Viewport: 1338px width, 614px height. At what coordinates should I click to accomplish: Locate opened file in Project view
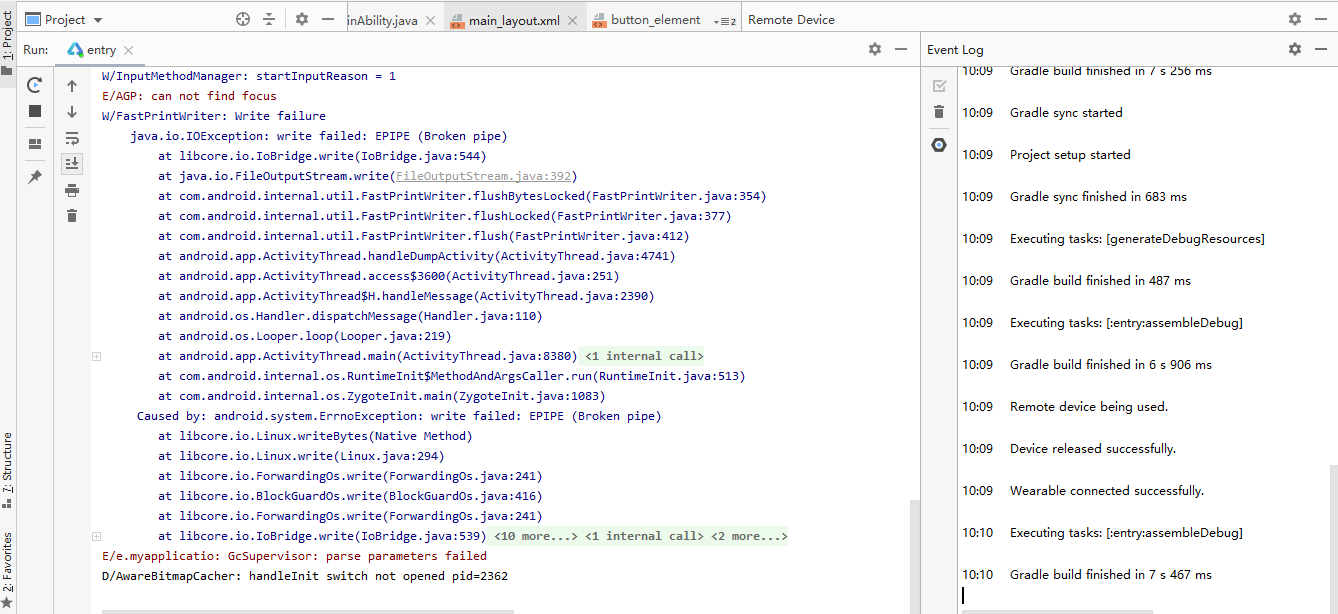point(243,19)
